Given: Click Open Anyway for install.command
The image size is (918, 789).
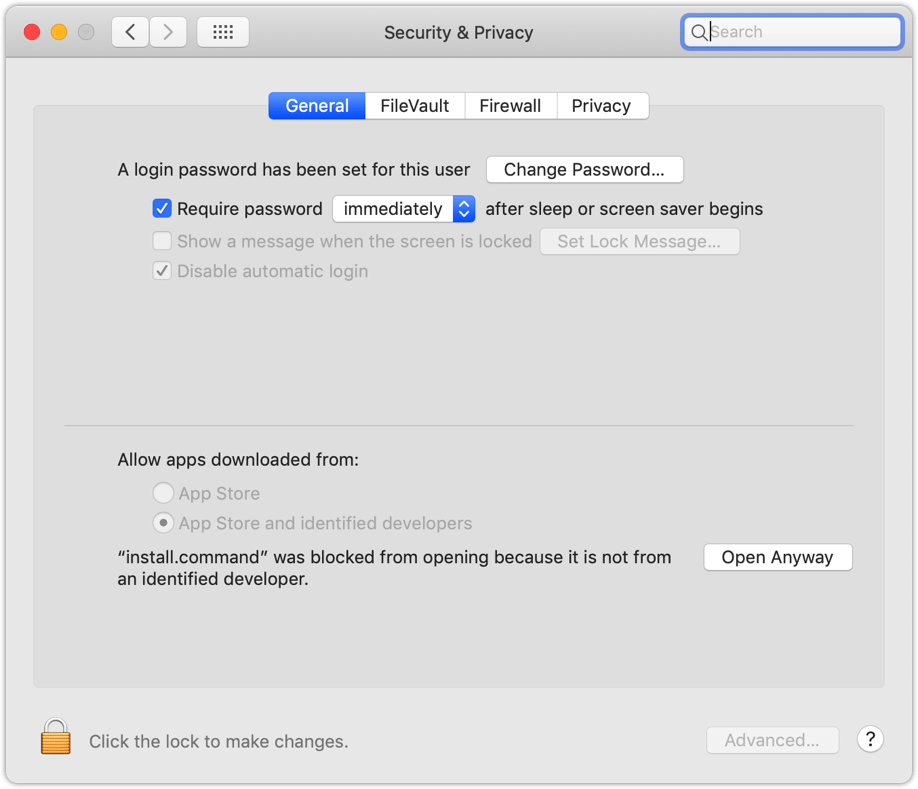Looking at the screenshot, I should tap(777, 558).
